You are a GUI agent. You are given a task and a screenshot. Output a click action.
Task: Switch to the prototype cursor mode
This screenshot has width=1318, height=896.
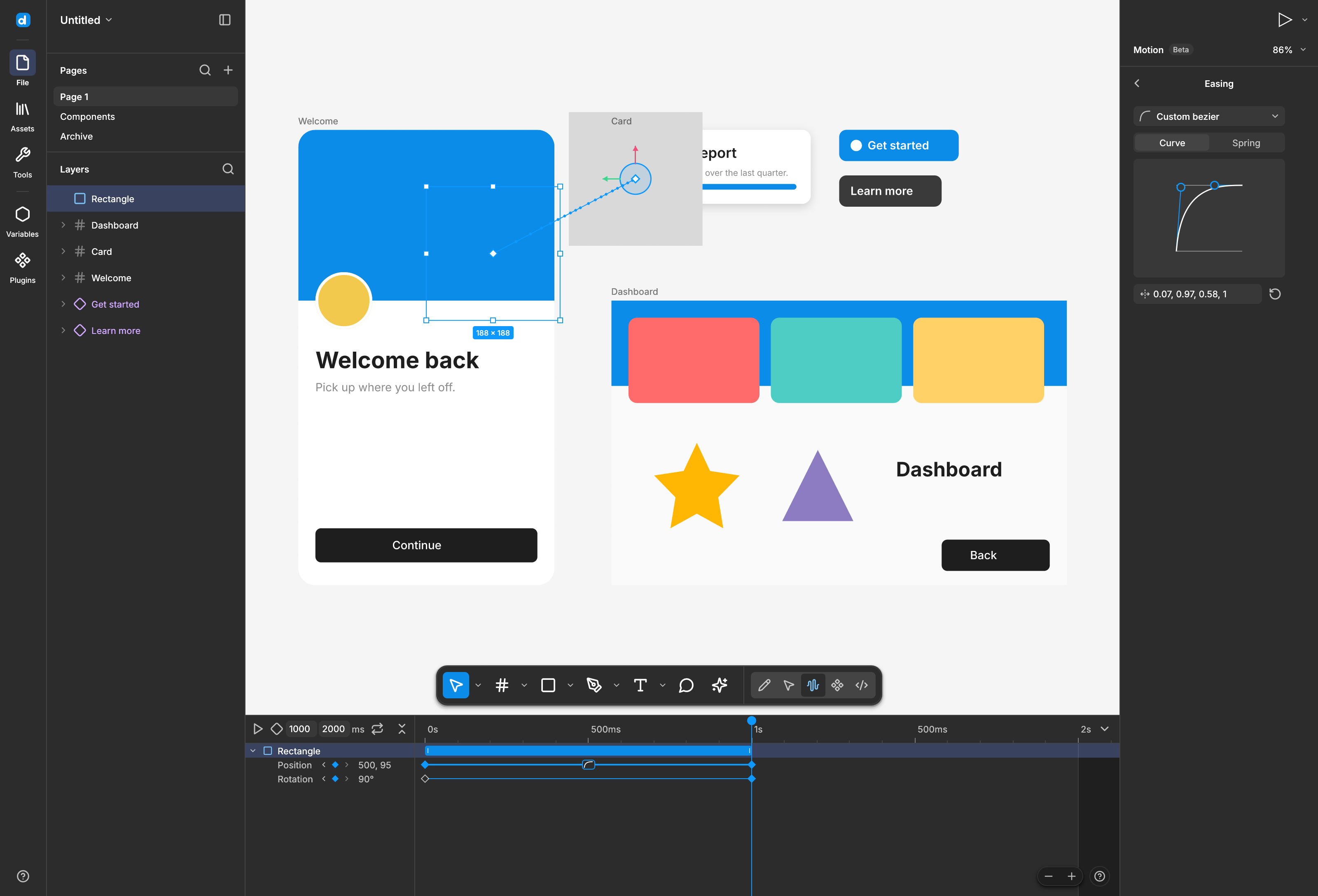coord(788,685)
